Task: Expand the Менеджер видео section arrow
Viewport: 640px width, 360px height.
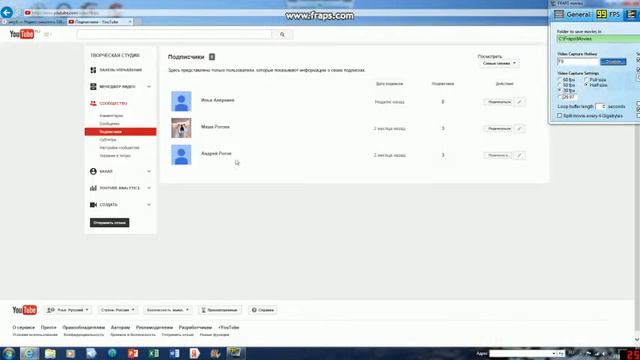Action: (x=149, y=87)
